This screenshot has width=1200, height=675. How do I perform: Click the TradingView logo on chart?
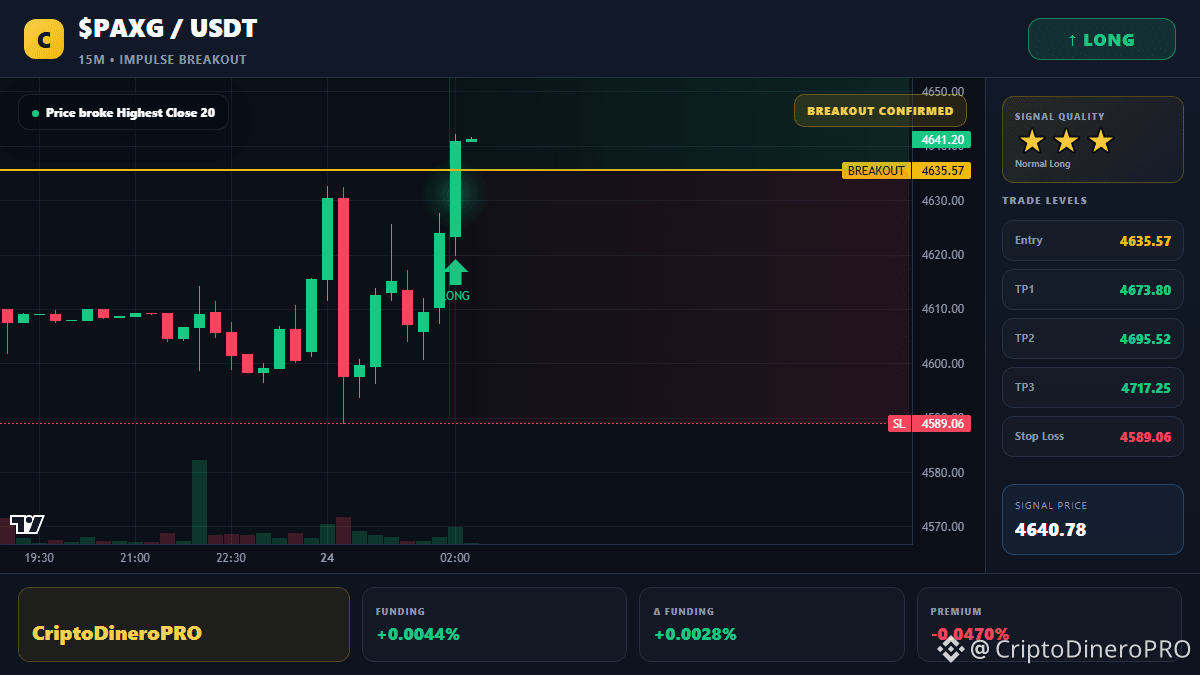[27, 524]
